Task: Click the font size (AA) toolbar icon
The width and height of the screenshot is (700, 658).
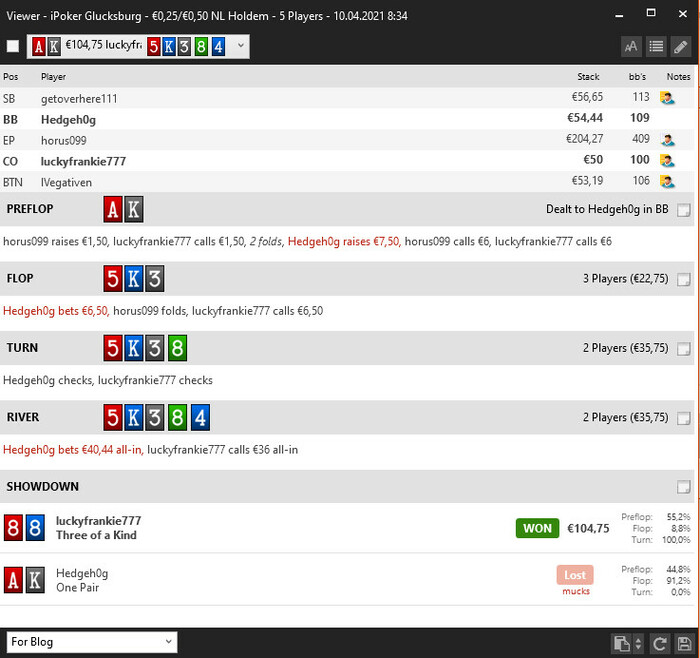Action: coord(631,46)
